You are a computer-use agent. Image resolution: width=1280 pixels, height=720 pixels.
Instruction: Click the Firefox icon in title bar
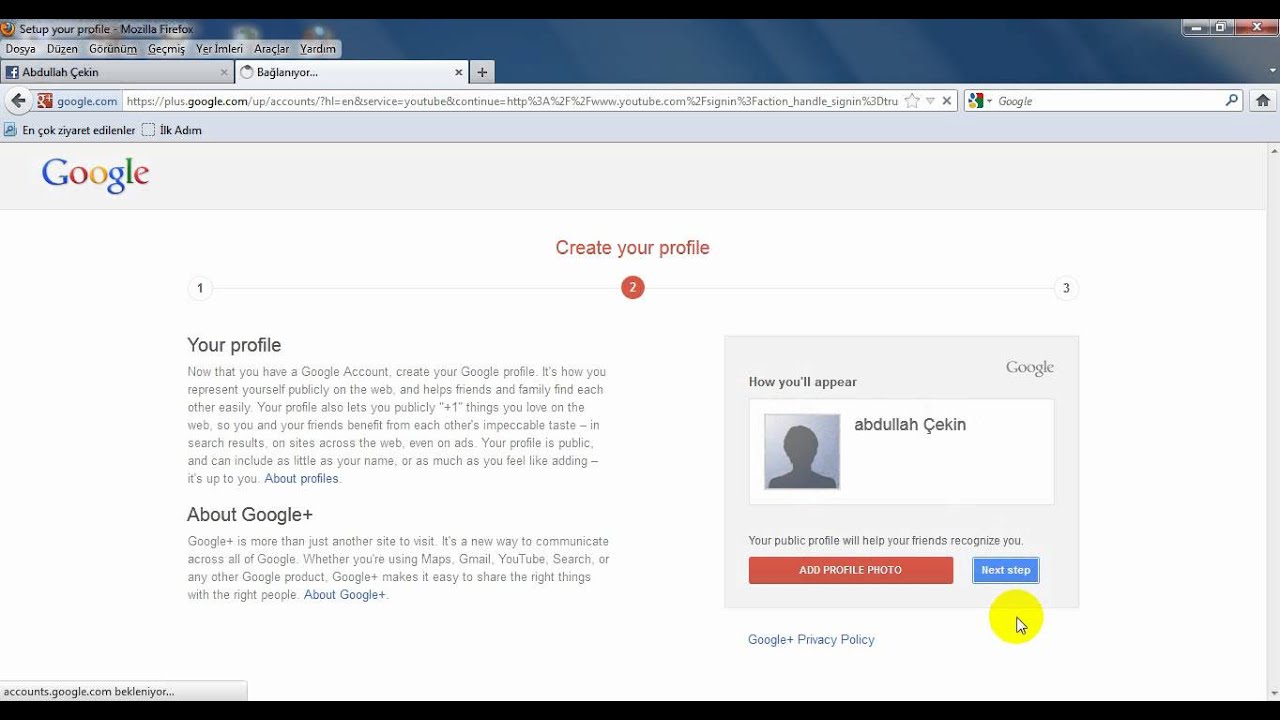click(x=8, y=29)
